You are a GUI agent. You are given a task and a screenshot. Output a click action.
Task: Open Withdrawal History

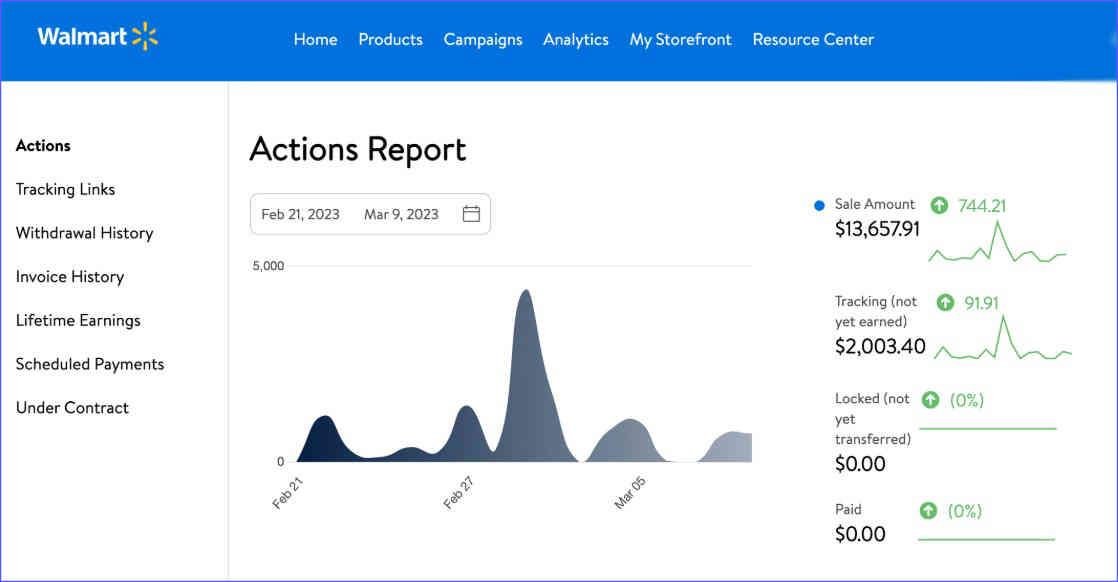[83, 233]
